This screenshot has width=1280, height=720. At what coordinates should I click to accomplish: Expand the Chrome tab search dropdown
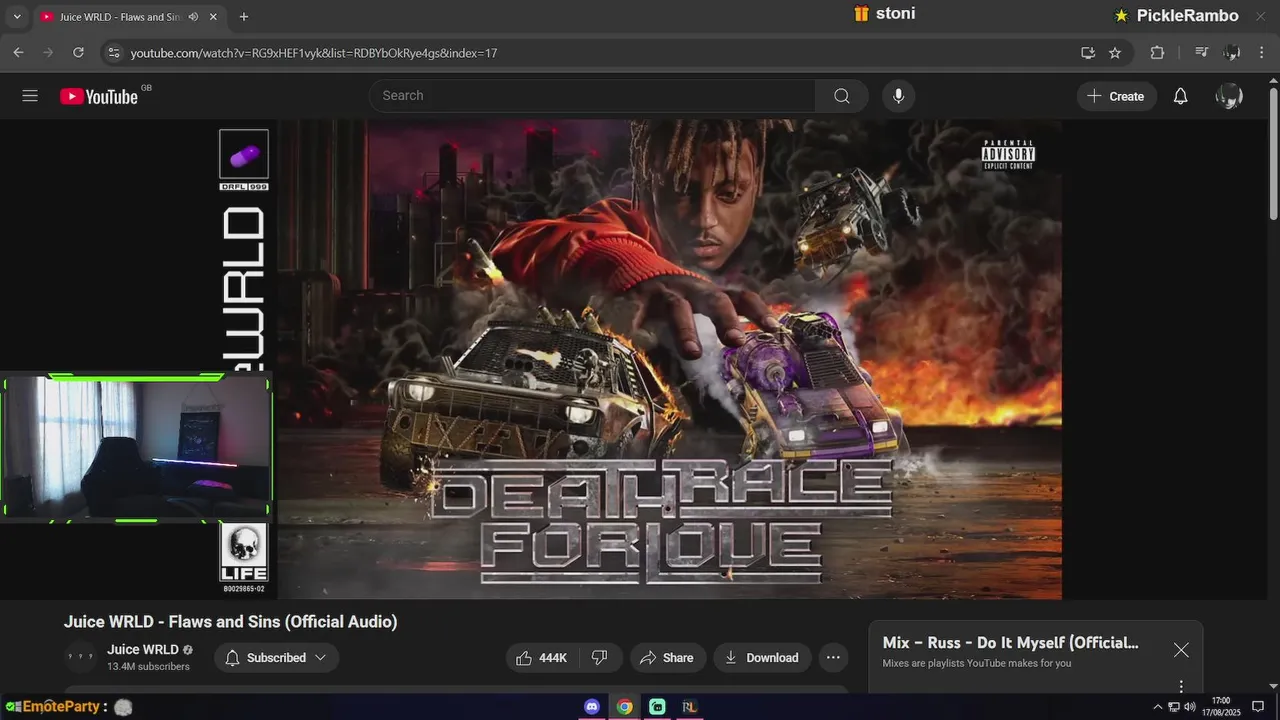coord(17,17)
